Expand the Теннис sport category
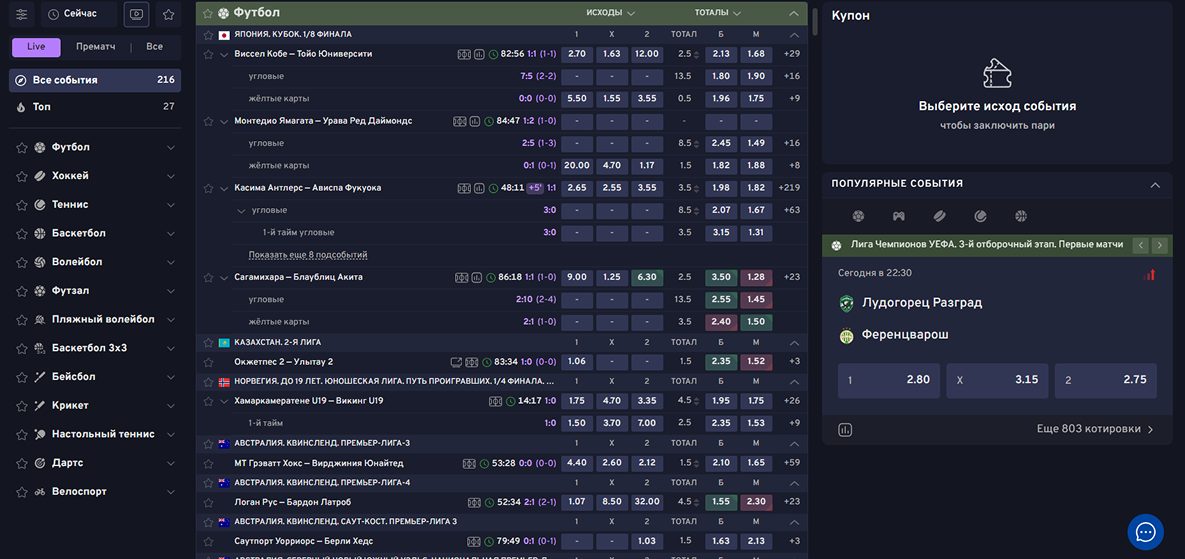 point(170,205)
